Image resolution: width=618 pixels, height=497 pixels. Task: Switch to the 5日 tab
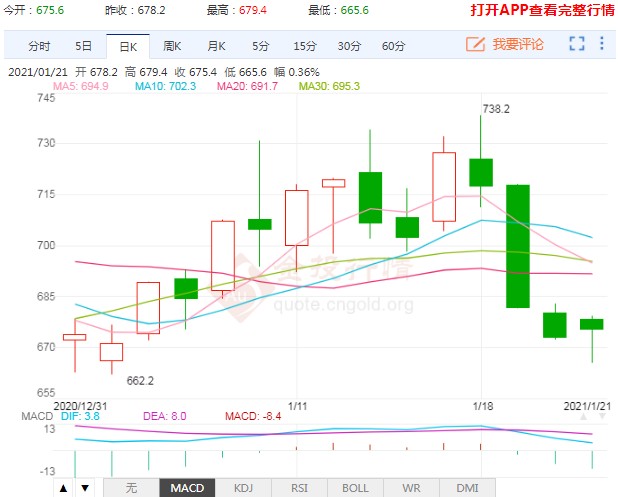coord(84,46)
